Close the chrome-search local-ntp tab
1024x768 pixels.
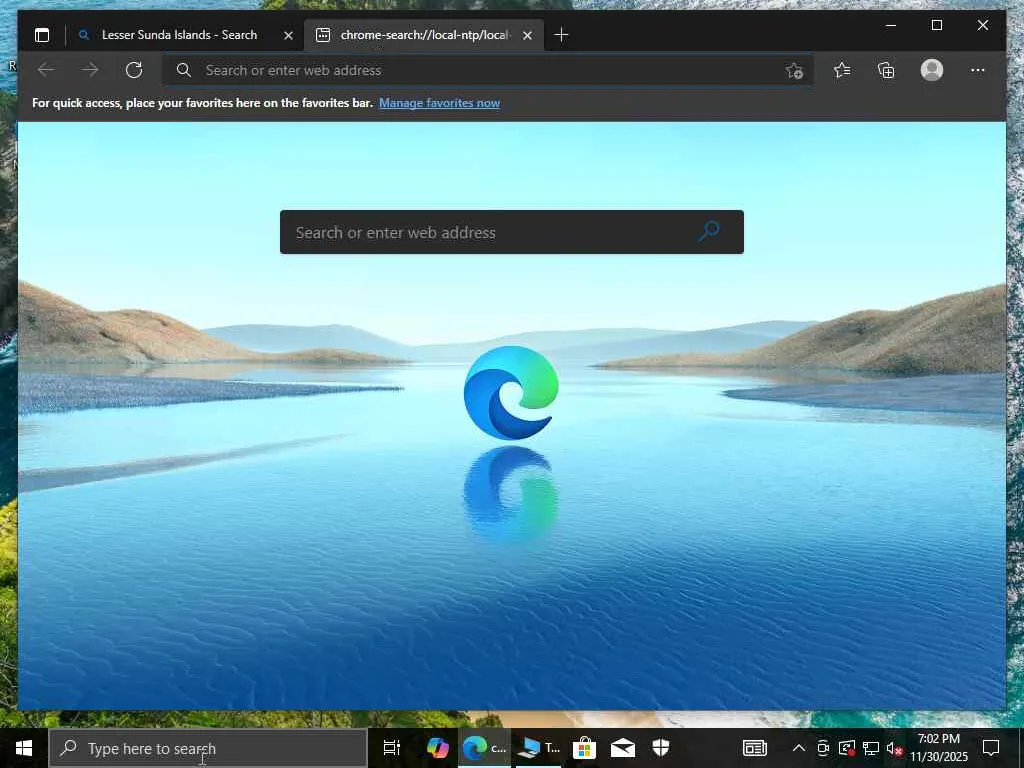(x=528, y=35)
